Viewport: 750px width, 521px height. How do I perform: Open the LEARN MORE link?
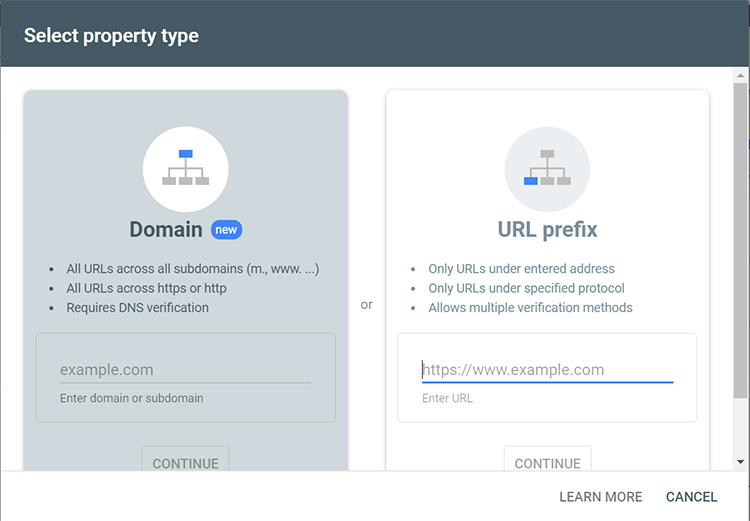click(x=600, y=497)
